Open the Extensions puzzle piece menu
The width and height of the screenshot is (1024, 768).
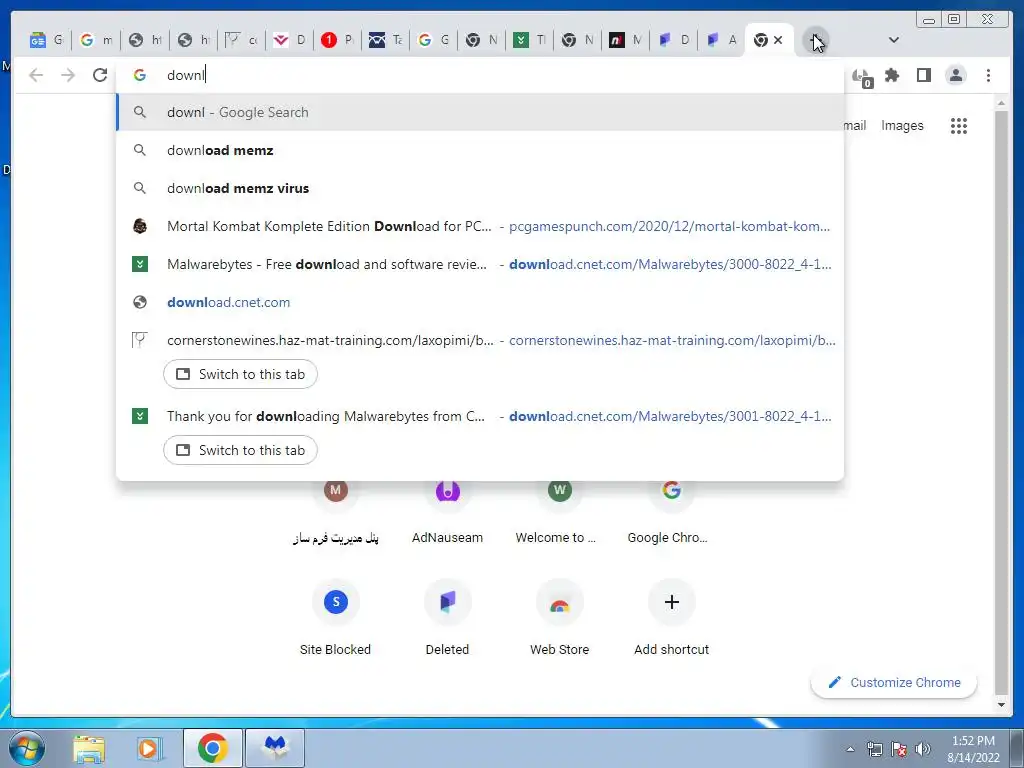tap(892, 75)
